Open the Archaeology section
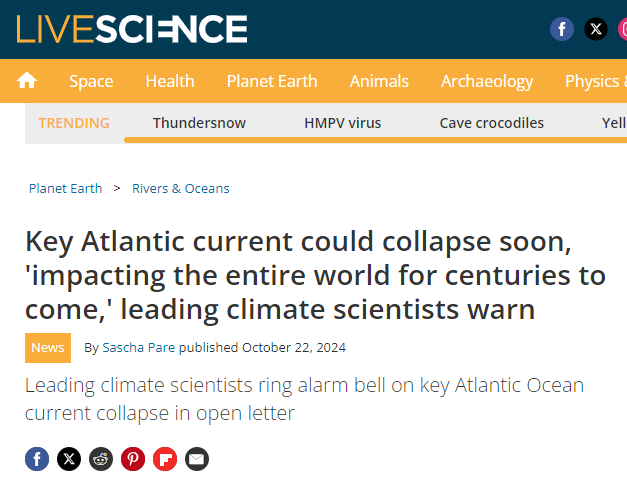 pos(487,81)
